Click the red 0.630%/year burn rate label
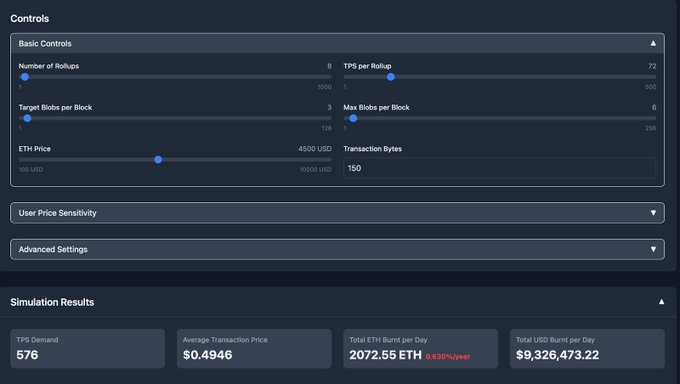680x384 pixels. 448,357
